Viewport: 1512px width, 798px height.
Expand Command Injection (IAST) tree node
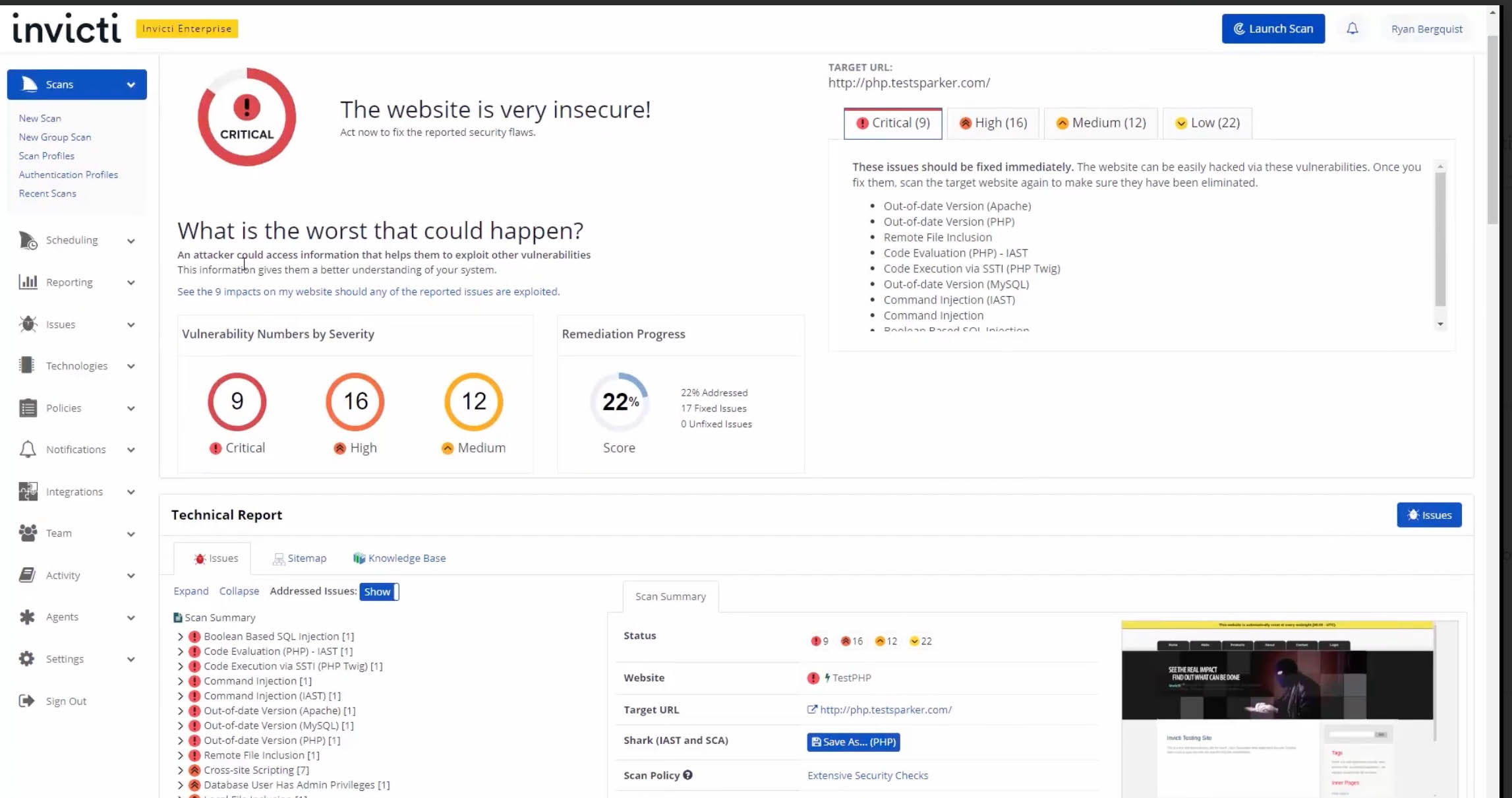coord(180,696)
